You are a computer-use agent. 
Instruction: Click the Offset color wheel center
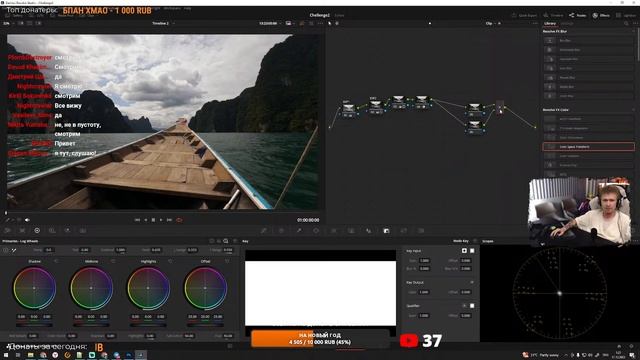coord(205,288)
